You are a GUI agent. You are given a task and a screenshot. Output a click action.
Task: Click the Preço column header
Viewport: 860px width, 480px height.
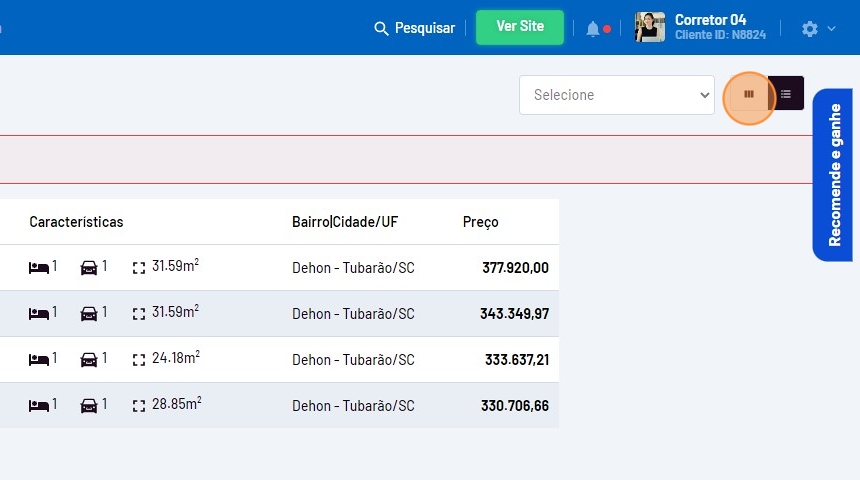tap(480, 222)
